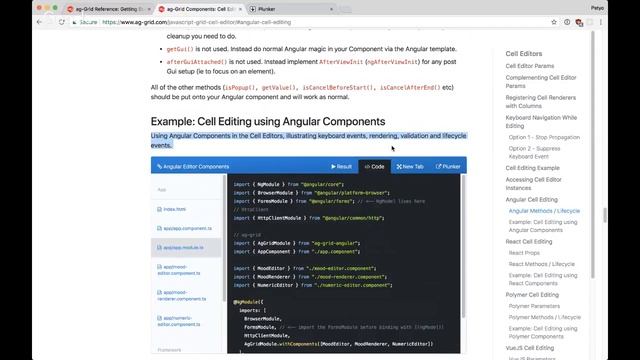Open app/app.component.ts file
640x360 pixels.
coord(187,228)
